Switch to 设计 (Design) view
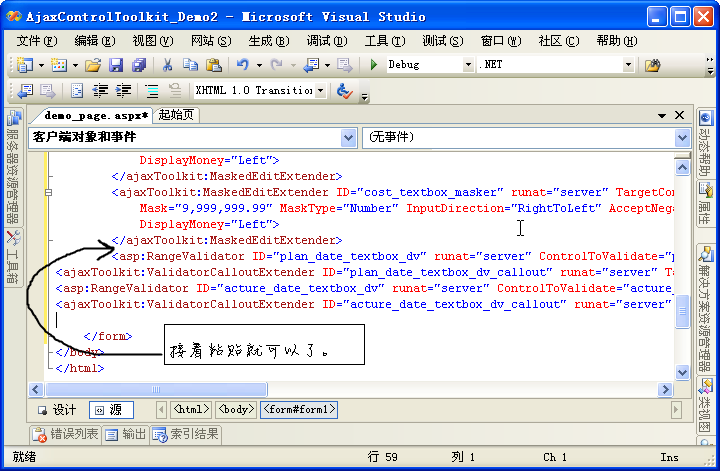 coord(57,410)
